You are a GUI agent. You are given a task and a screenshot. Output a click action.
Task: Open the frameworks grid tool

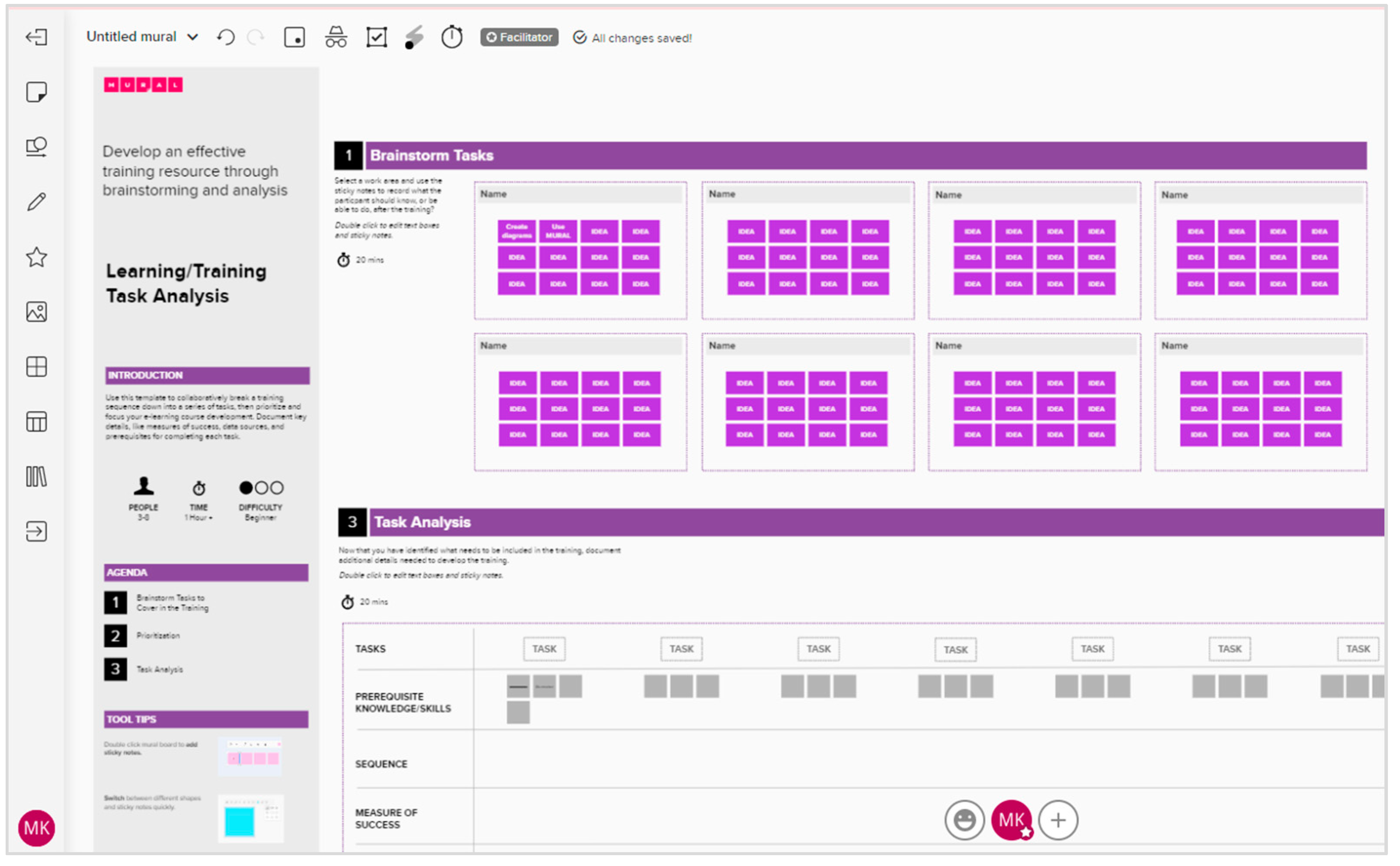click(36, 367)
